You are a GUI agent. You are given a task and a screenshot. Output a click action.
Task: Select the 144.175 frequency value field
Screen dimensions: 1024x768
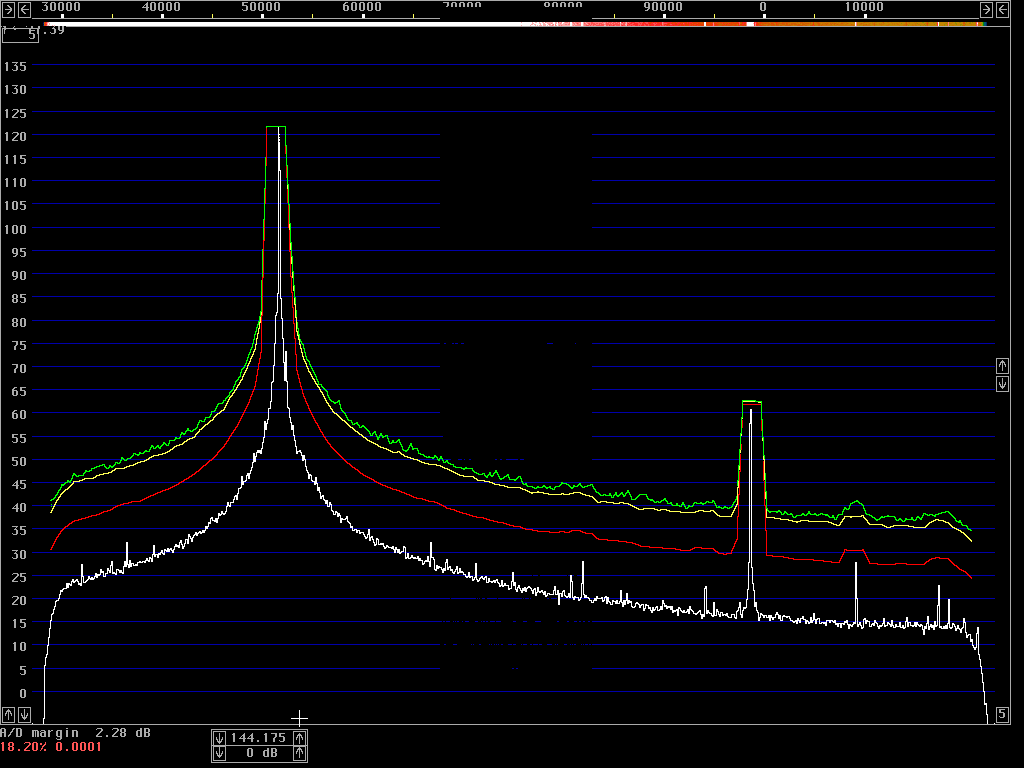(259, 738)
